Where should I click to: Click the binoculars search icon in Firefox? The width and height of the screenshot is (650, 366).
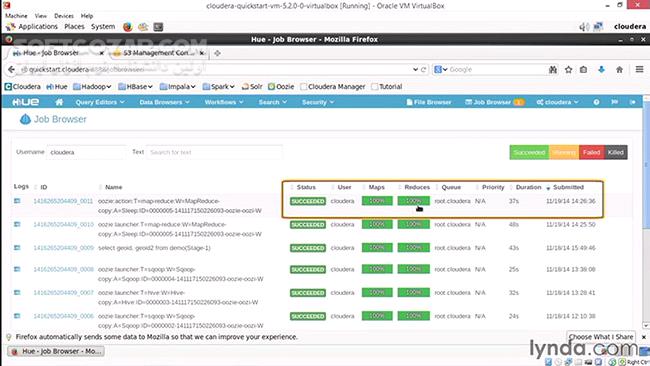point(553,70)
